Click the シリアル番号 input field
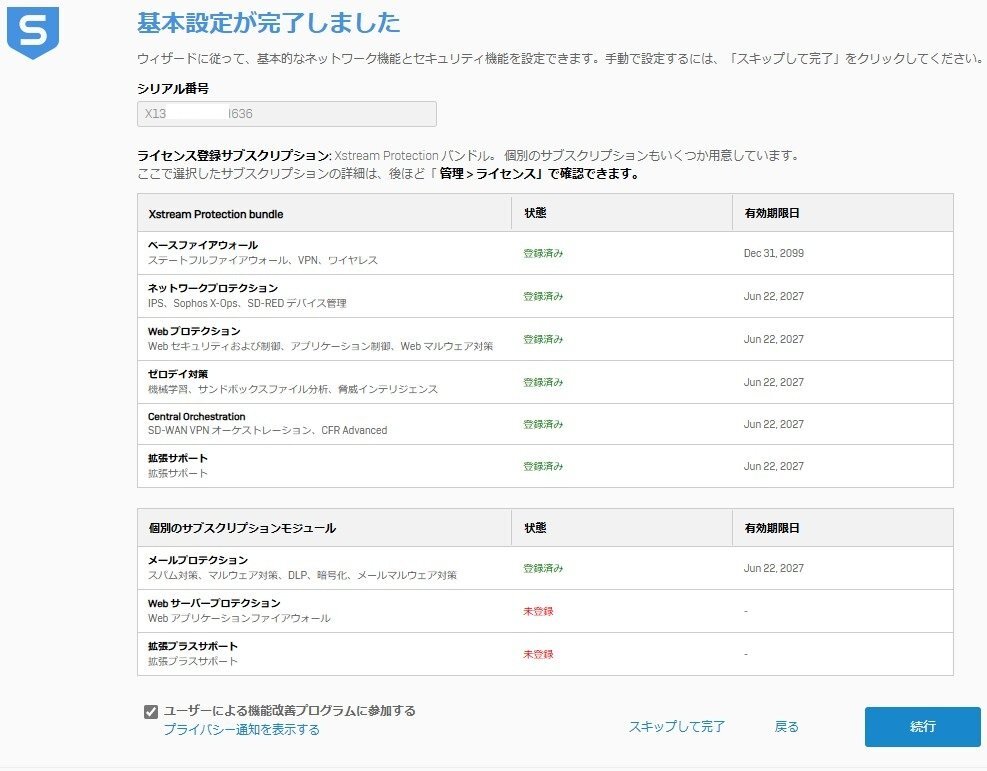The height and width of the screenshot is (771, 987). coord(286,114)
